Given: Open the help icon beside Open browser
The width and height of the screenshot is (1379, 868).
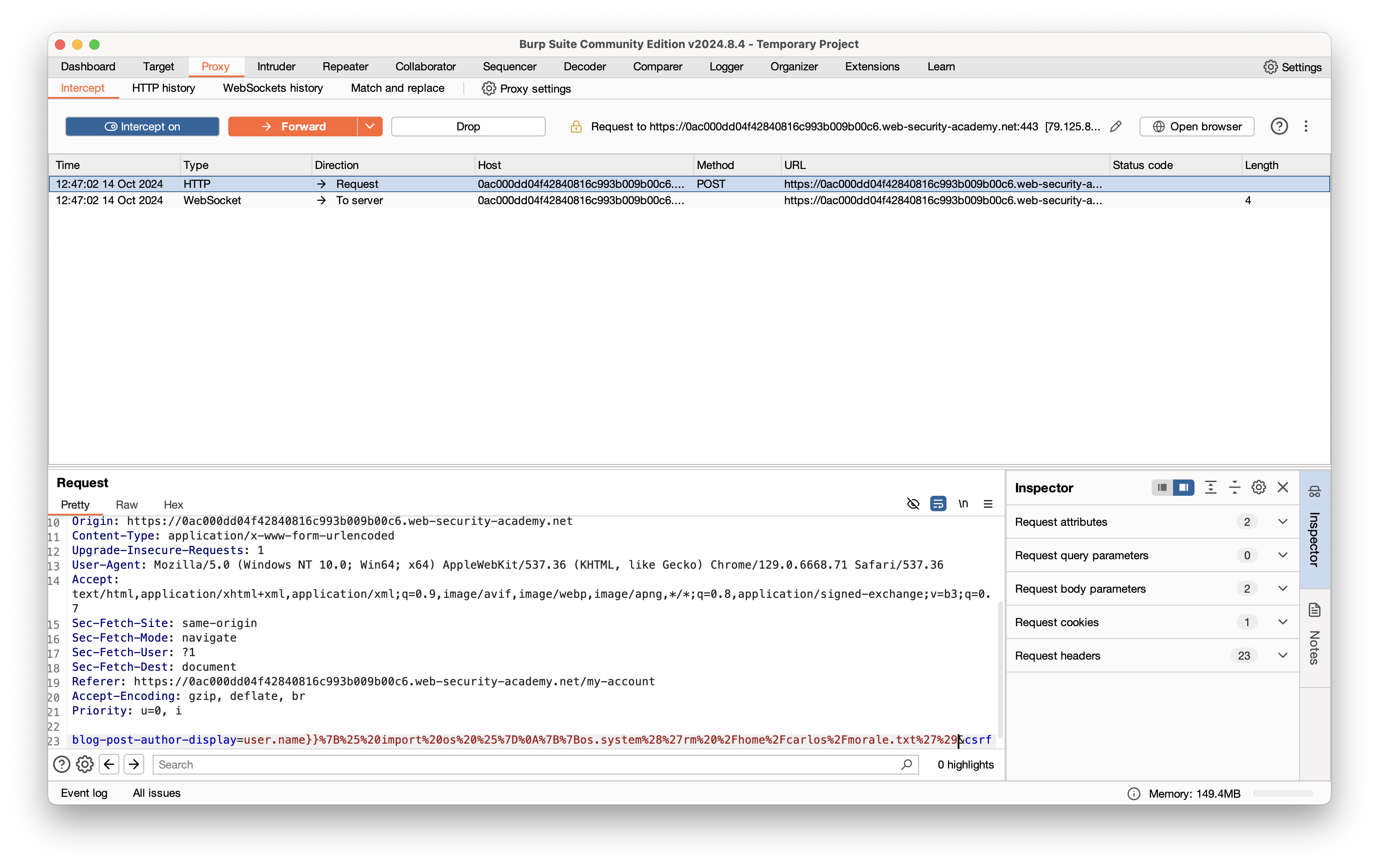Looking at the screenshot, I should click(x=1279, y=127).
